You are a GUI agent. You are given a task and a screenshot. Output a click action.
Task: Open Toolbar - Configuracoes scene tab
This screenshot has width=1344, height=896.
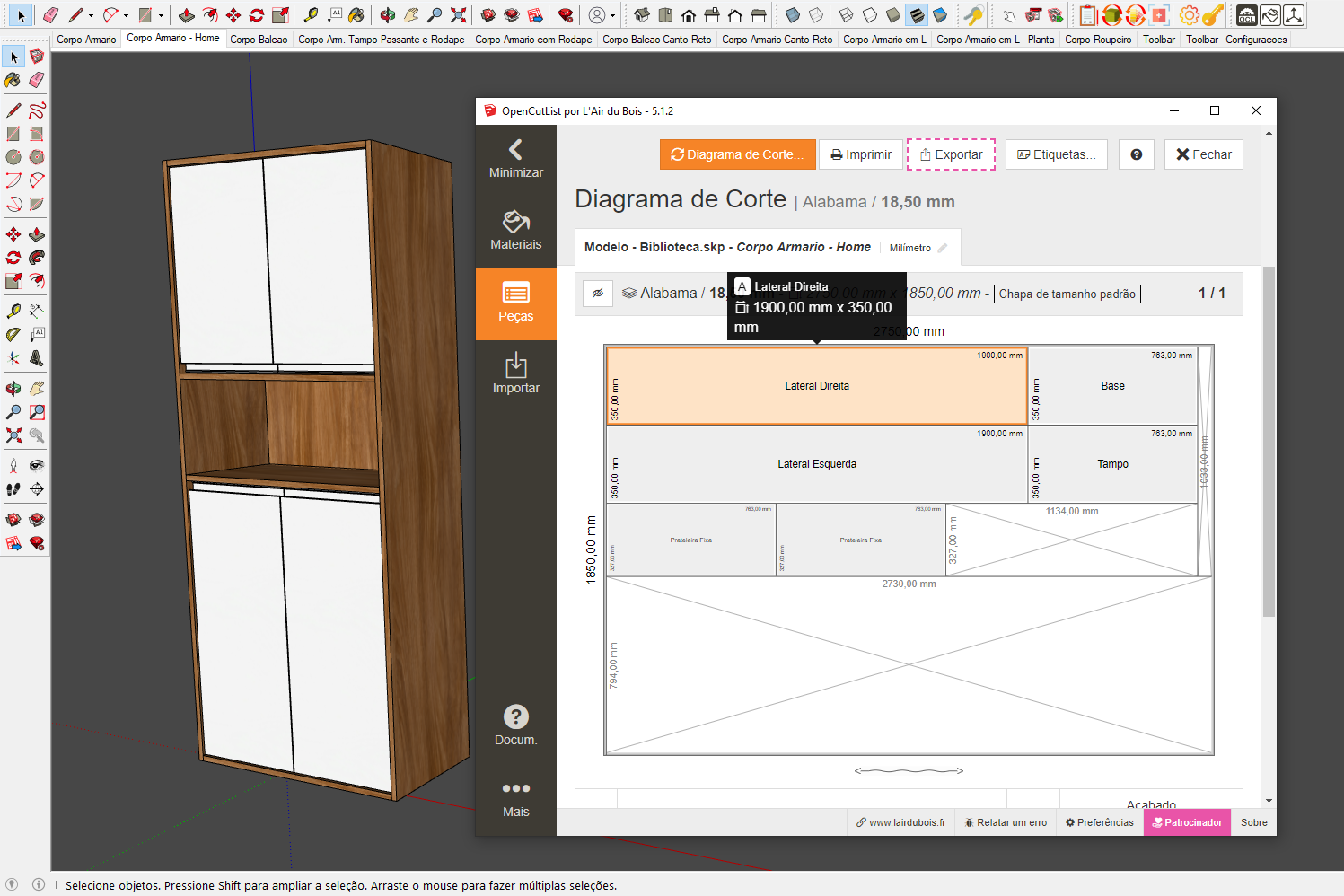click(x=1236, y=40)
